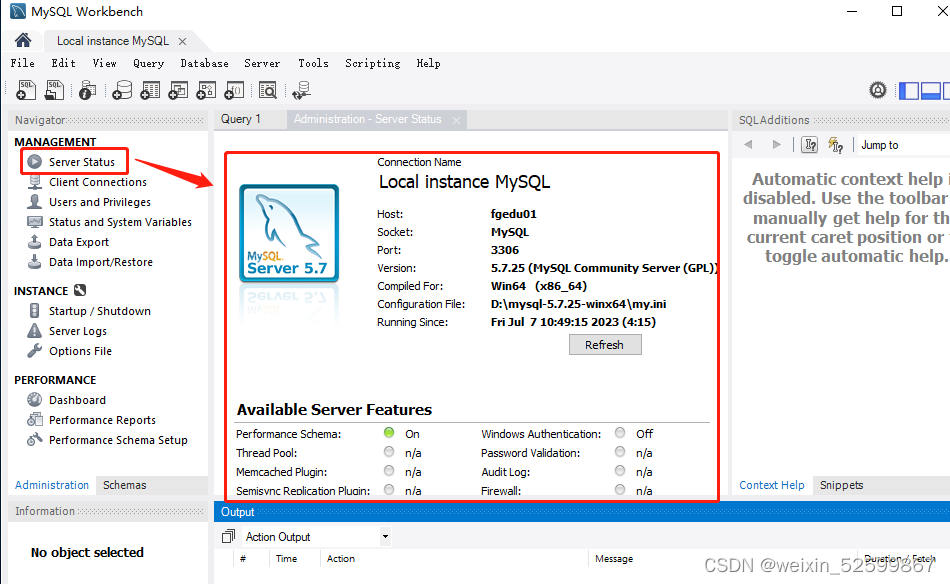
Task: Toggle automatic context help
Action: tap(835, 145)
